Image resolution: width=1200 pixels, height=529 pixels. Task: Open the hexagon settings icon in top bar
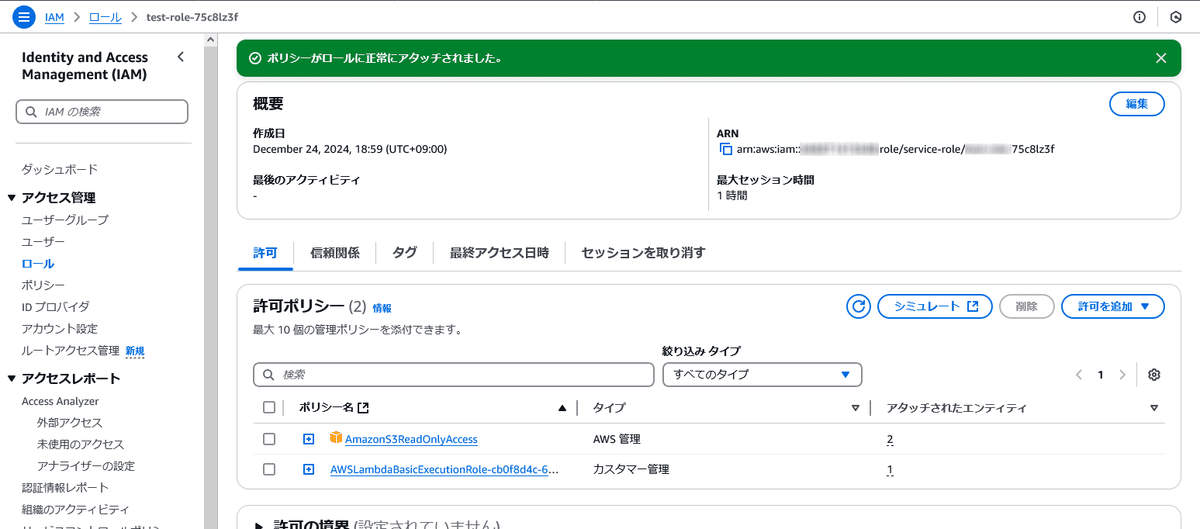pyautogui.click(x=1176, y=17)
